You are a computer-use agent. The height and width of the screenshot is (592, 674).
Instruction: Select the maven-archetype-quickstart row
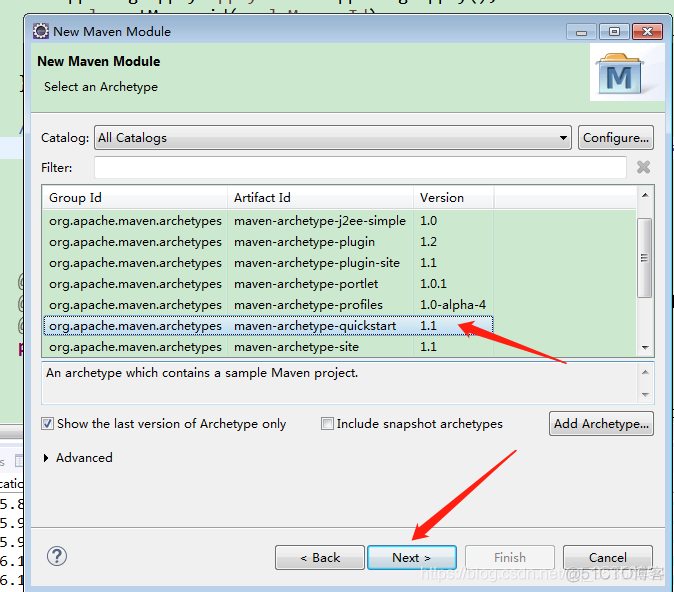tap(268, 326)
